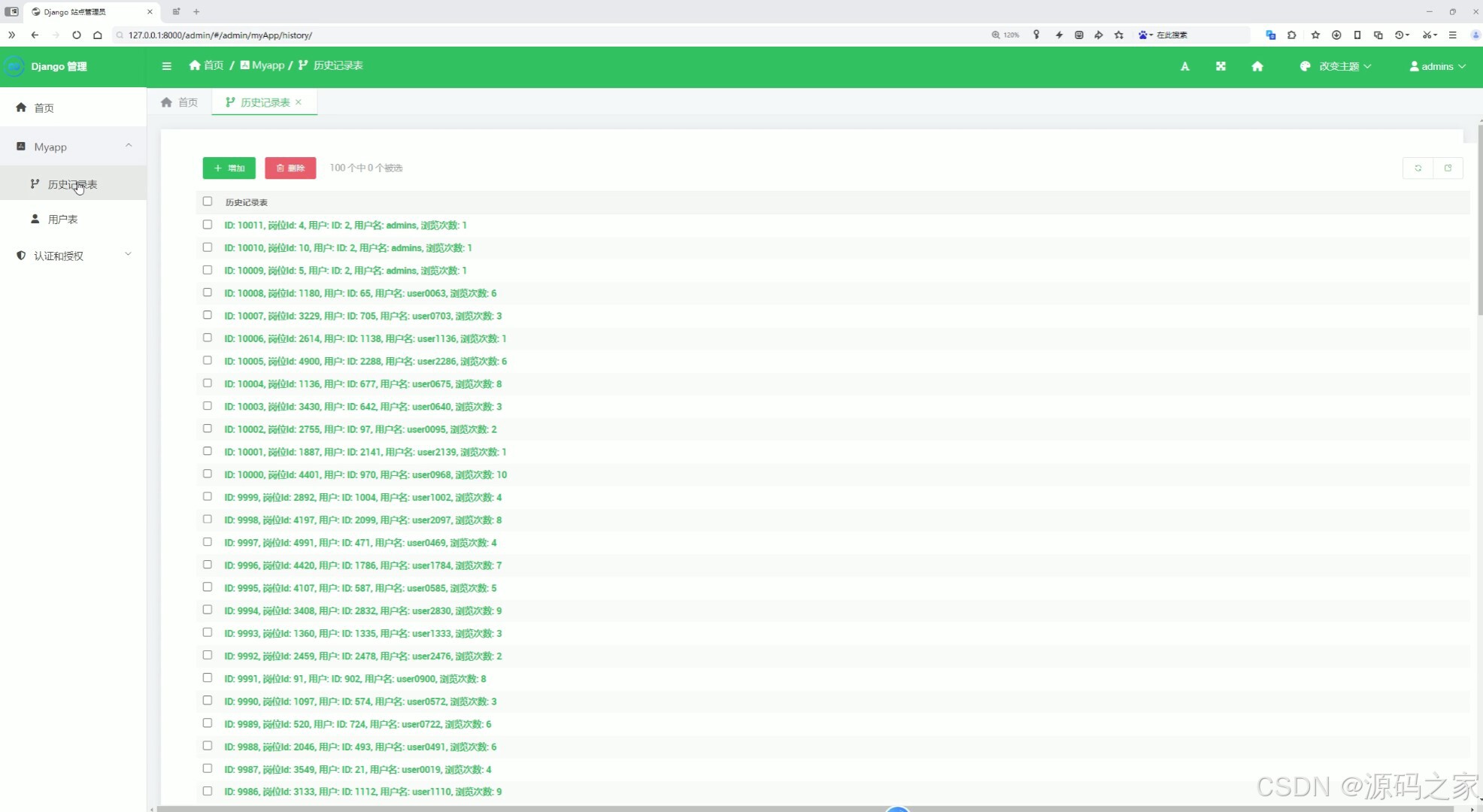Image resolution: width=1483 pixels, height=812 pixels.
Task: Click the font size 'A' icon
Action: point(1184,66)
